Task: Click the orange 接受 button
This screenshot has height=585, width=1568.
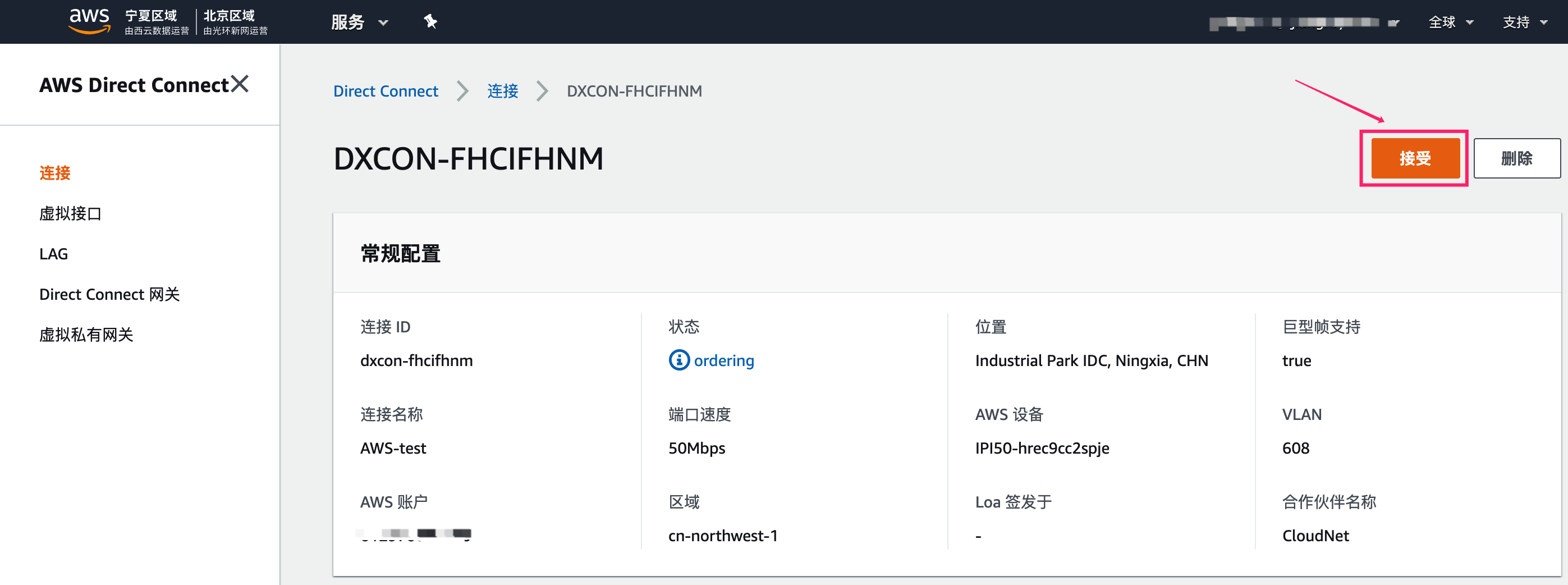Action: coord(1415,158)
